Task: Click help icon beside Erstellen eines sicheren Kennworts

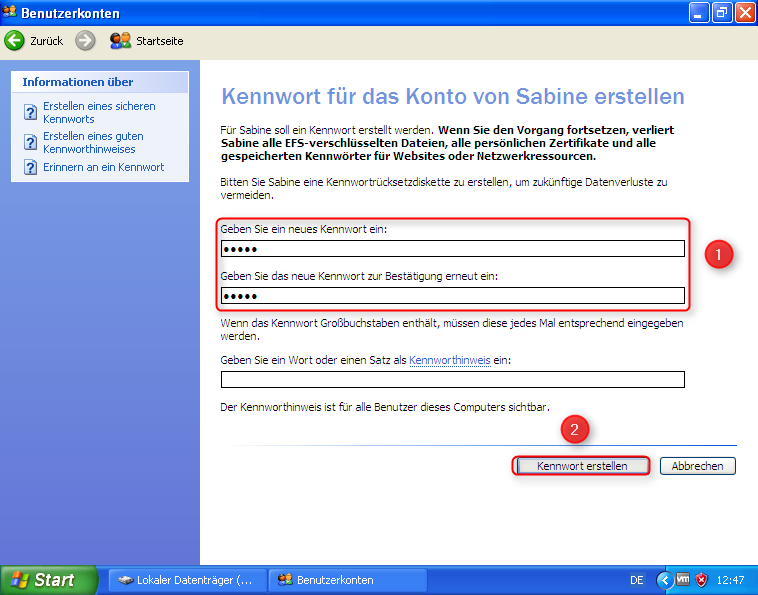Action: pyautogui.click(x=30, y=113)
